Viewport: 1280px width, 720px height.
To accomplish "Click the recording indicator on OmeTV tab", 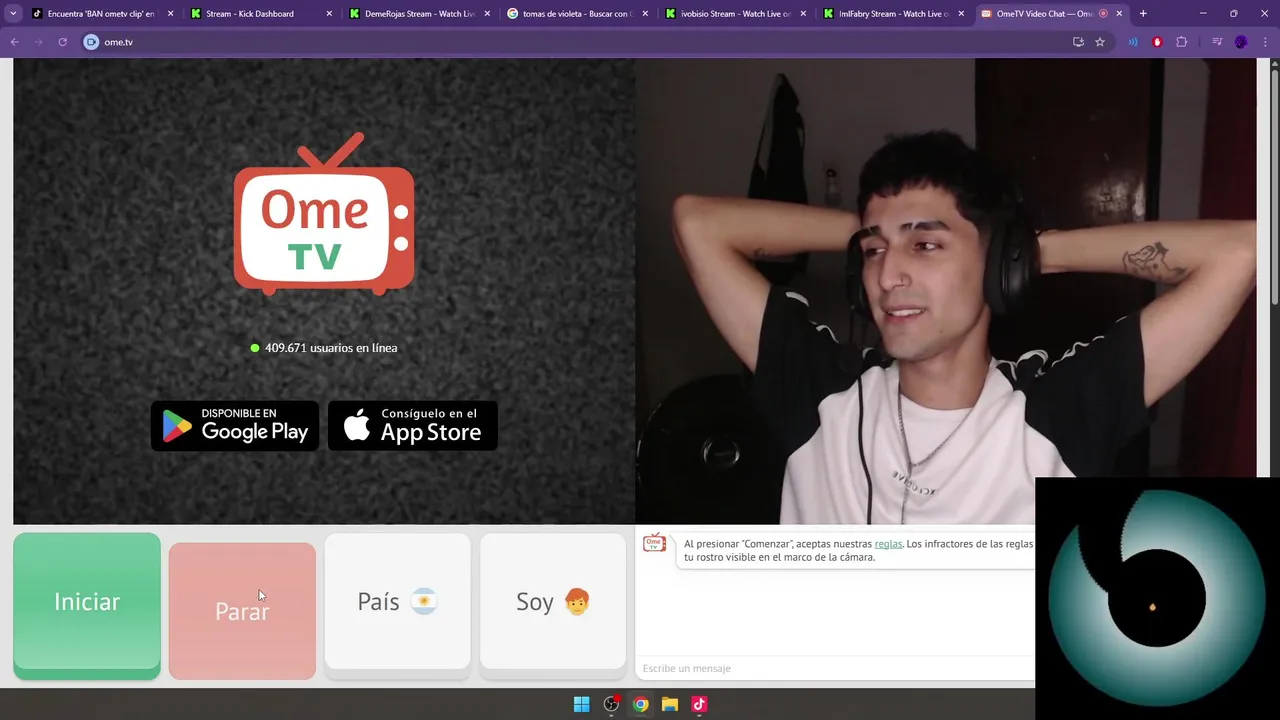I will [1103, 14].
